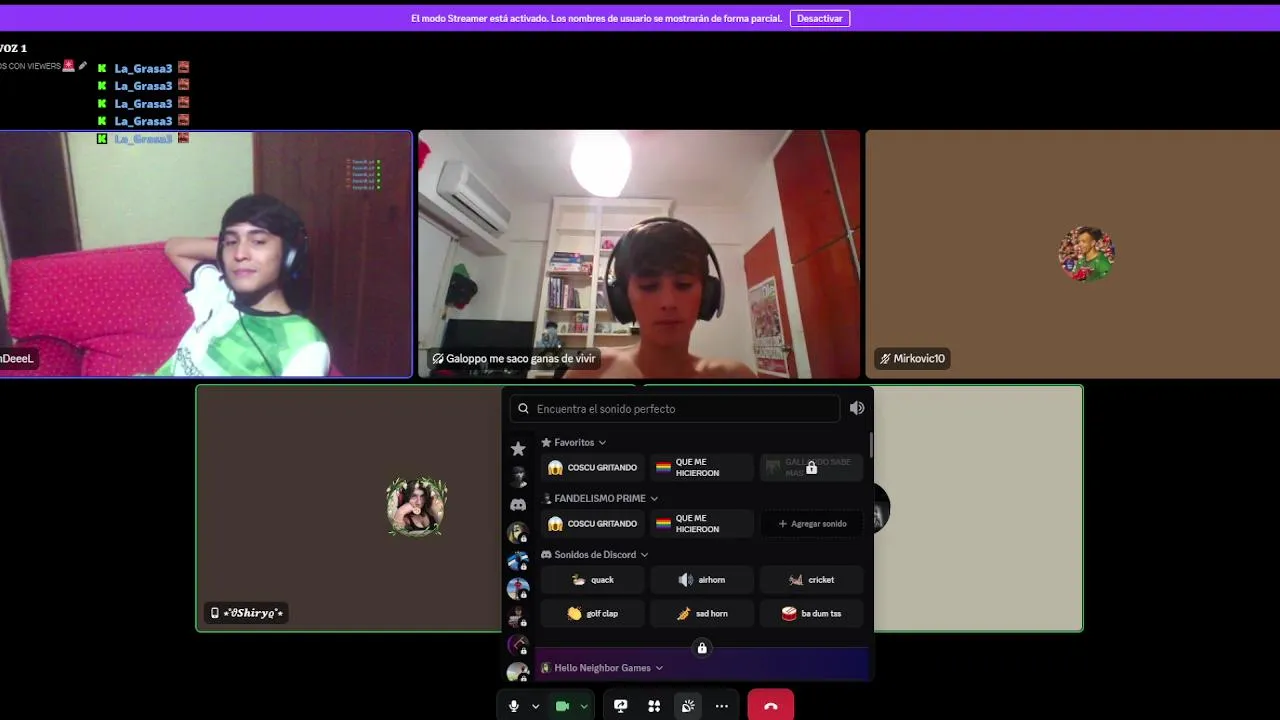Collapse the Sonidos de Discord section
Viewport: 1280px width, 720px height.
(x=595, y=554)
